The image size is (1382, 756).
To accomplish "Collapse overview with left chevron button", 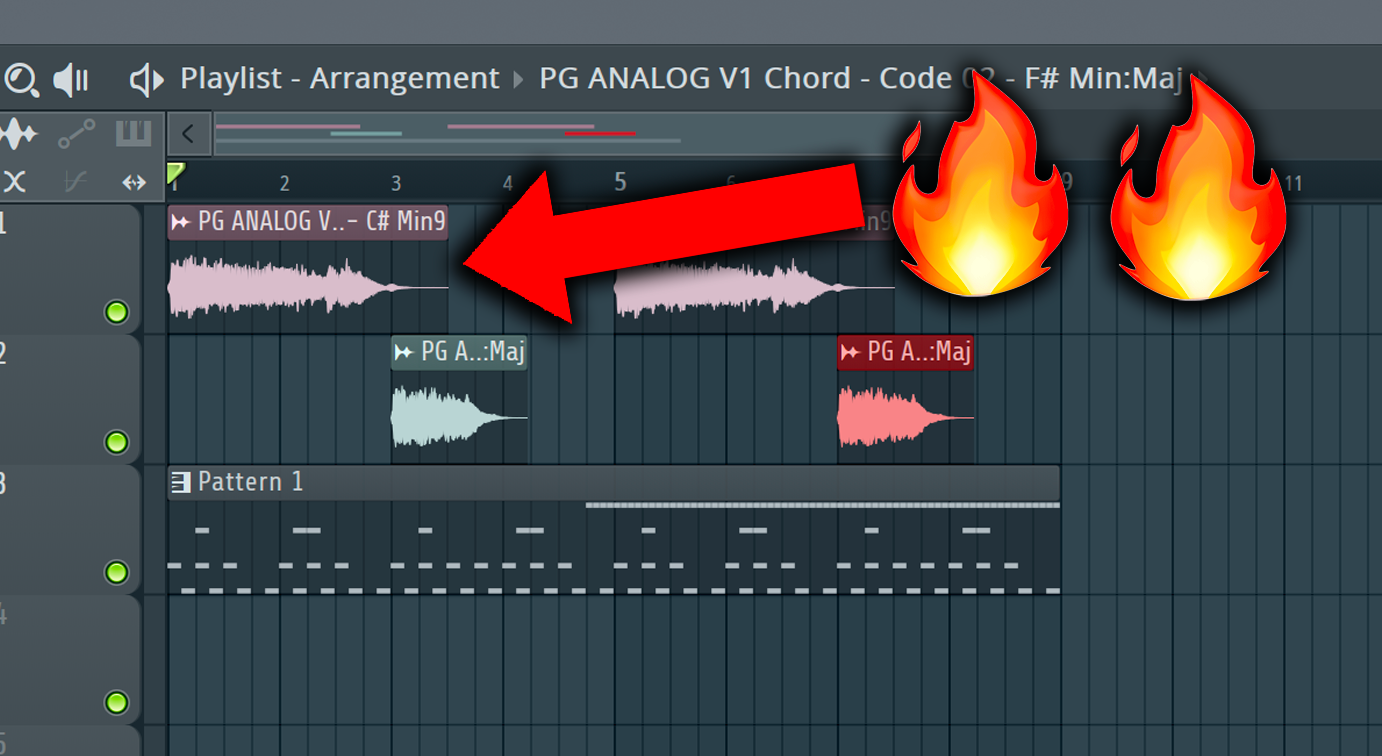I will tap(189, 133).
